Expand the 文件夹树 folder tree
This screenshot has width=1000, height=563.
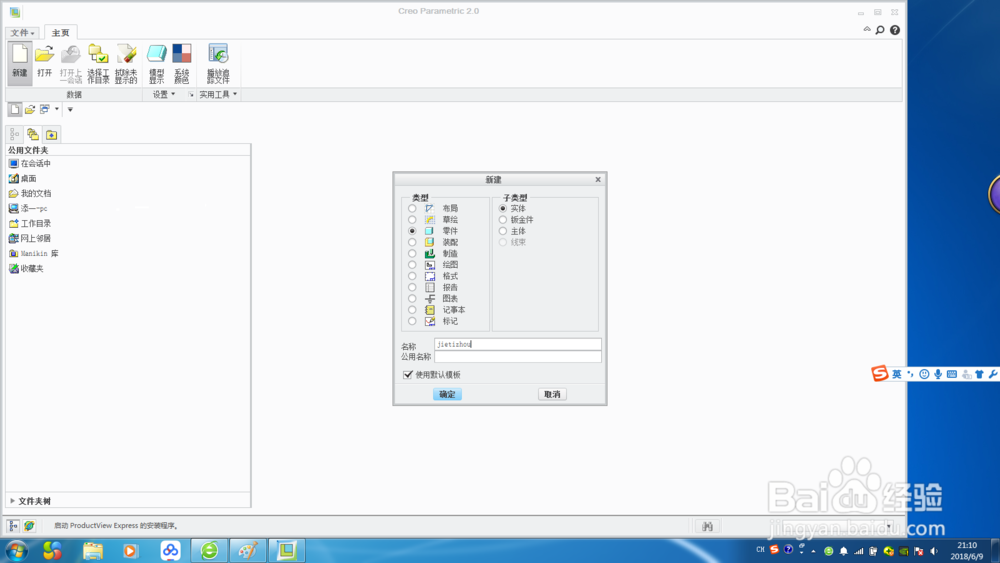[x=12, y=501]
